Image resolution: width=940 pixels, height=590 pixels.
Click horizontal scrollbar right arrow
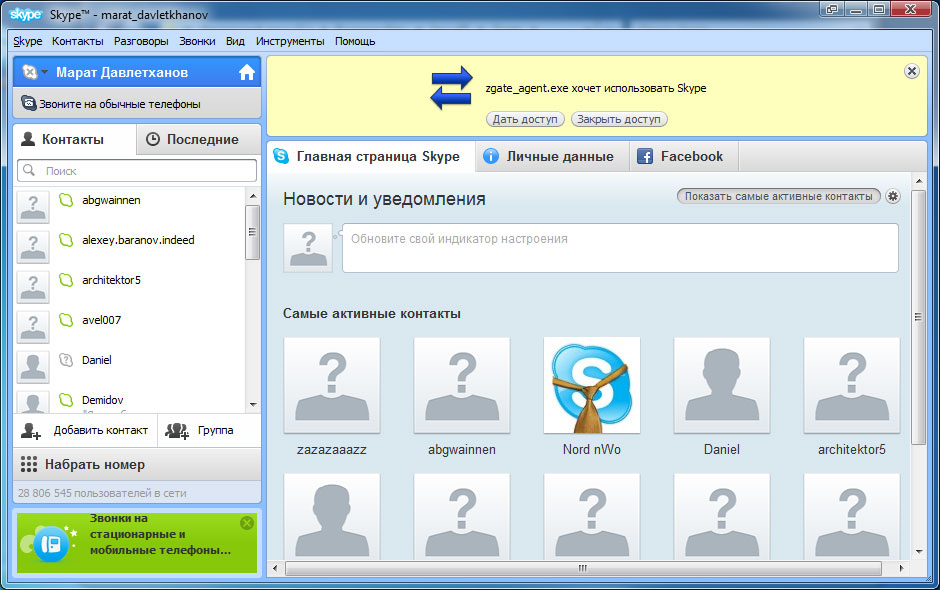coord(901,568)
